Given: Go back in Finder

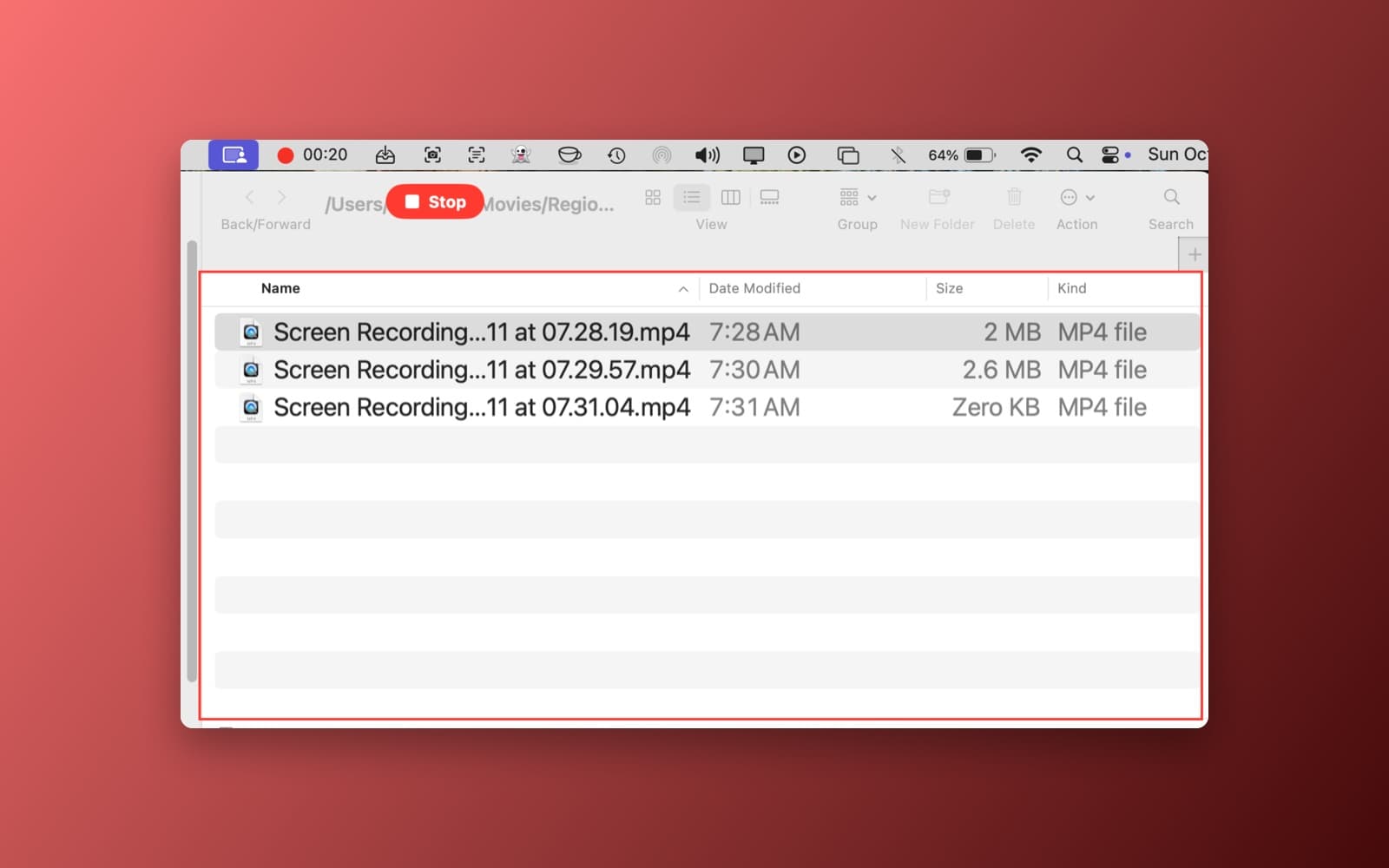Looking at the screenshot, I should point(250,197).
